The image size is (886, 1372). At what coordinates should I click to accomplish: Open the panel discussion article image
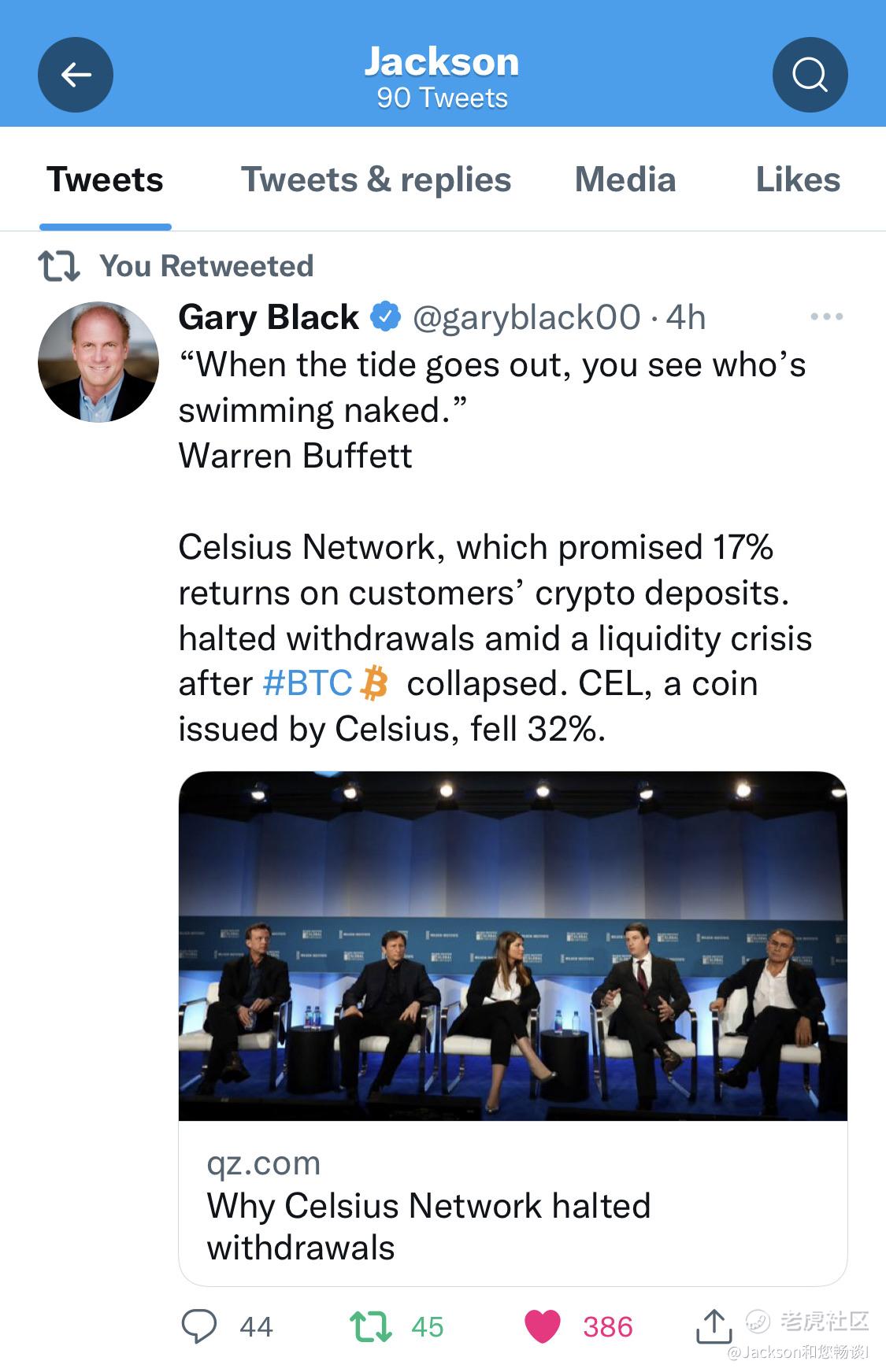tap(513, 945)
